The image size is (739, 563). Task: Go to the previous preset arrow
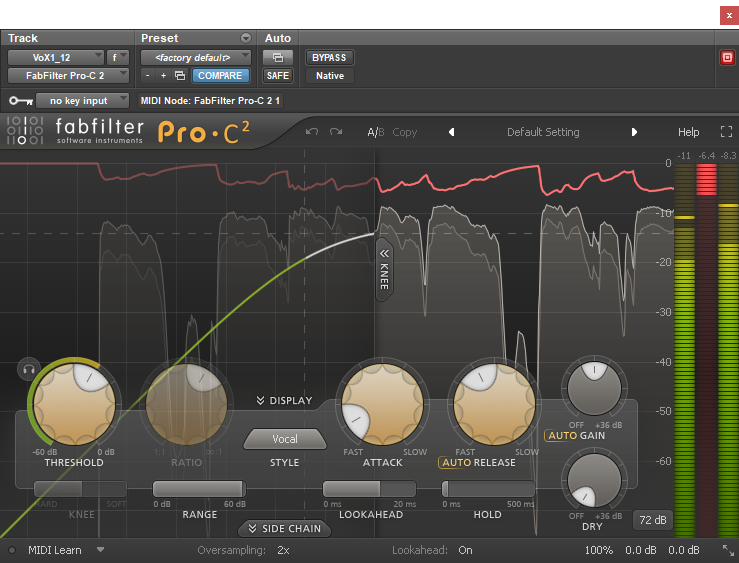click(452, 132)
